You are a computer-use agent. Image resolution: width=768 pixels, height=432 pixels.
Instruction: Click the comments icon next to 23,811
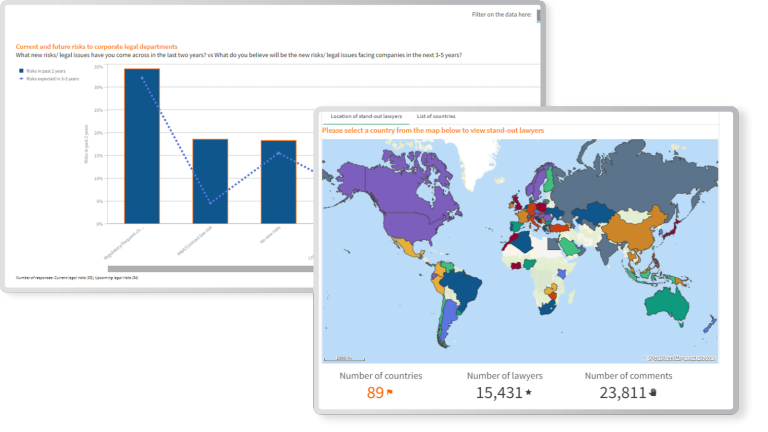[653, 394]
